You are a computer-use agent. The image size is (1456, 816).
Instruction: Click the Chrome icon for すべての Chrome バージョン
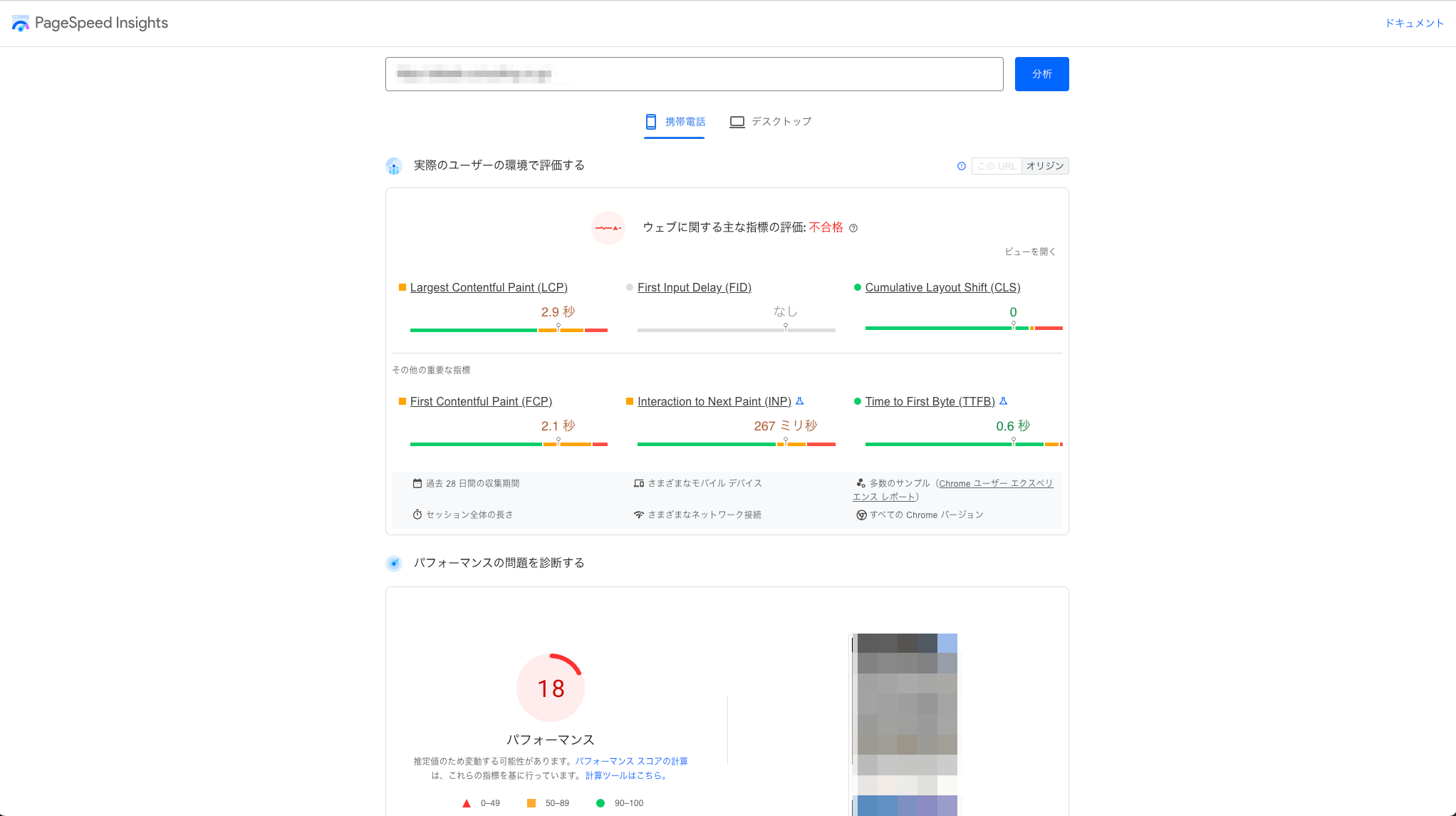click(x=861, y=515)
